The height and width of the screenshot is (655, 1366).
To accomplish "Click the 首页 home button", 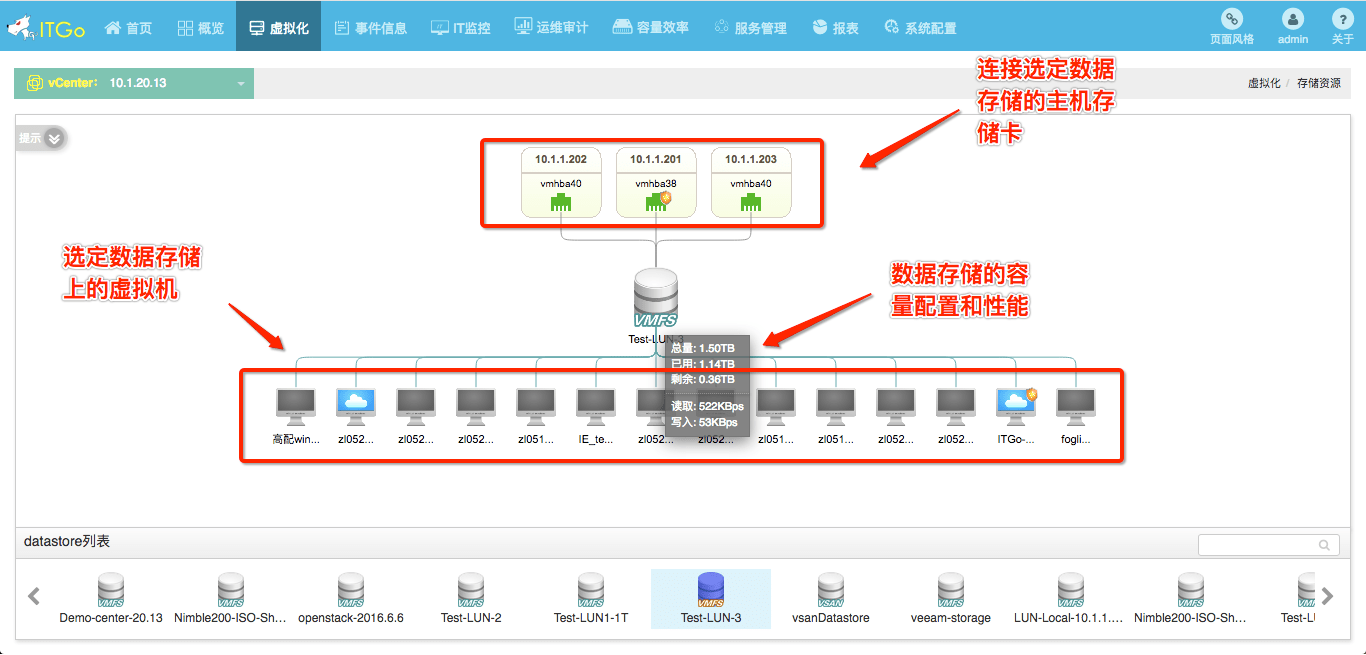I will point(128,27).
